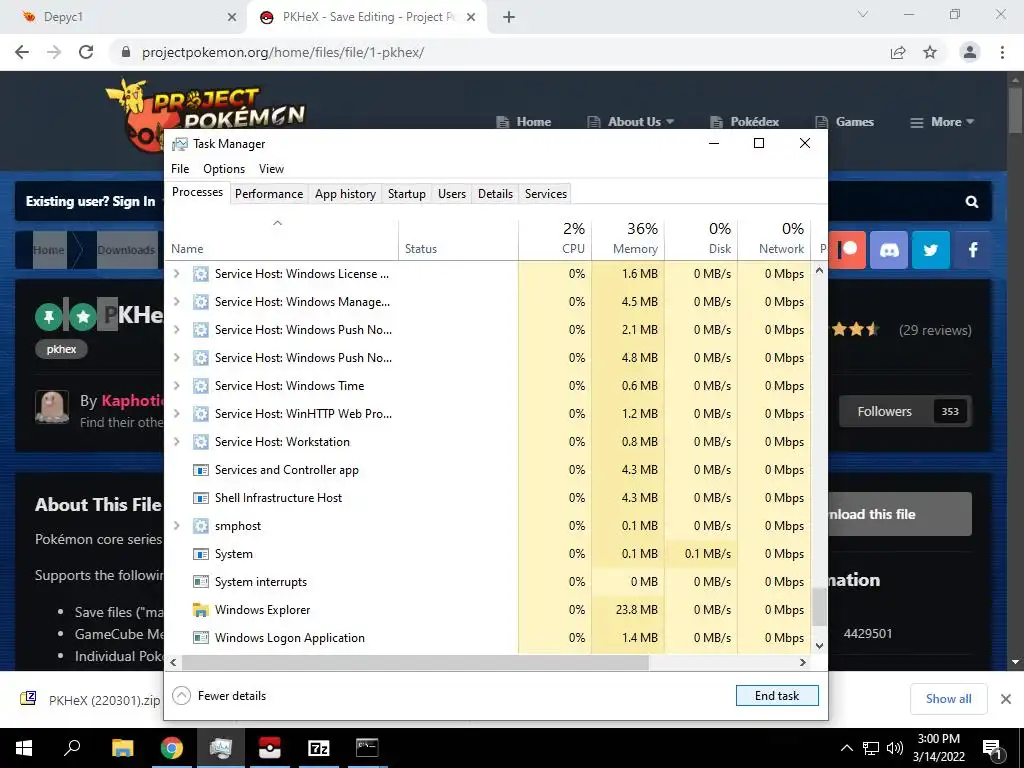
Task: Open the Discord link icon on the webpage
Action: (889, 249)
